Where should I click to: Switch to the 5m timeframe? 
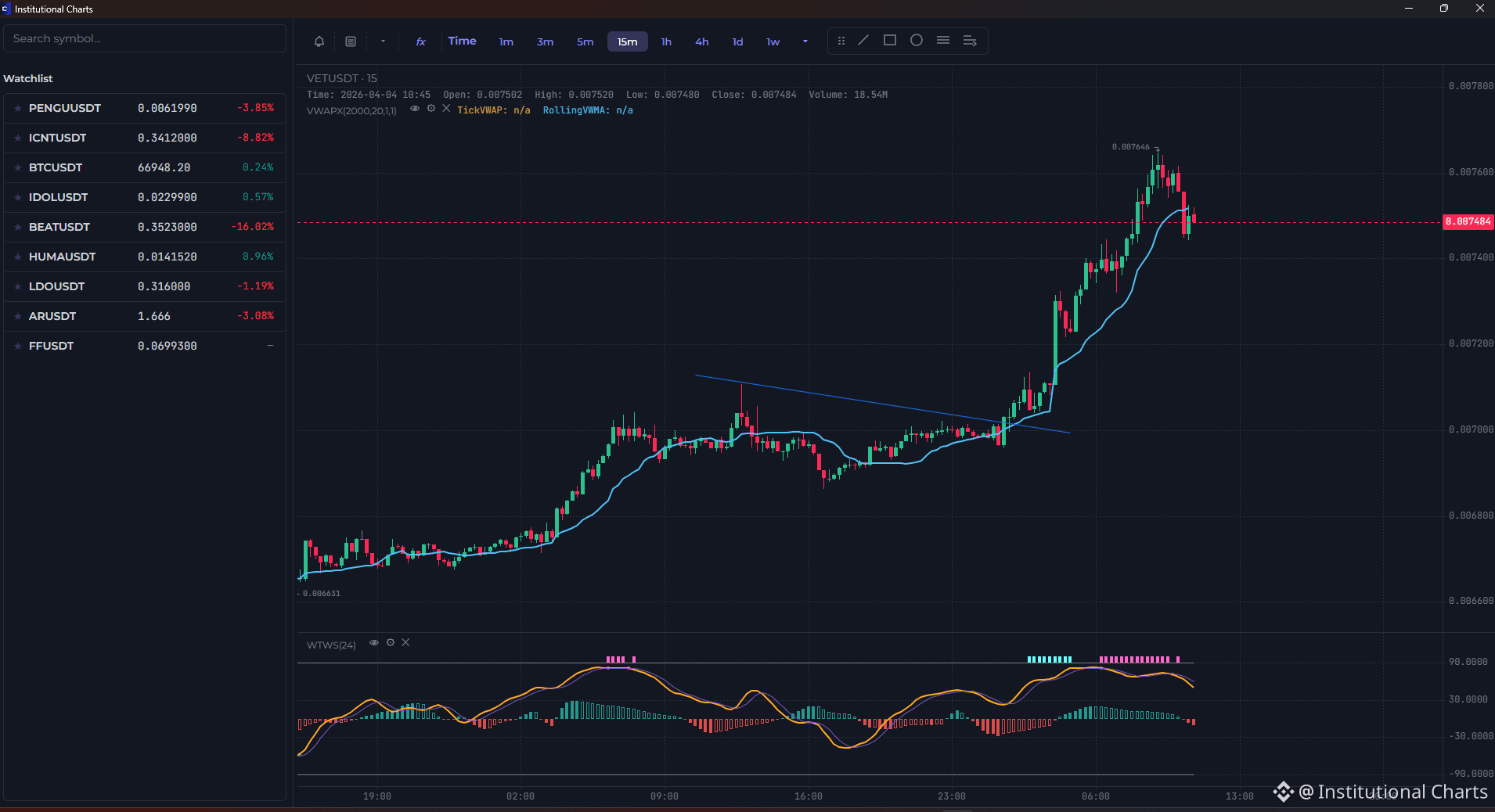coord(585,41)
